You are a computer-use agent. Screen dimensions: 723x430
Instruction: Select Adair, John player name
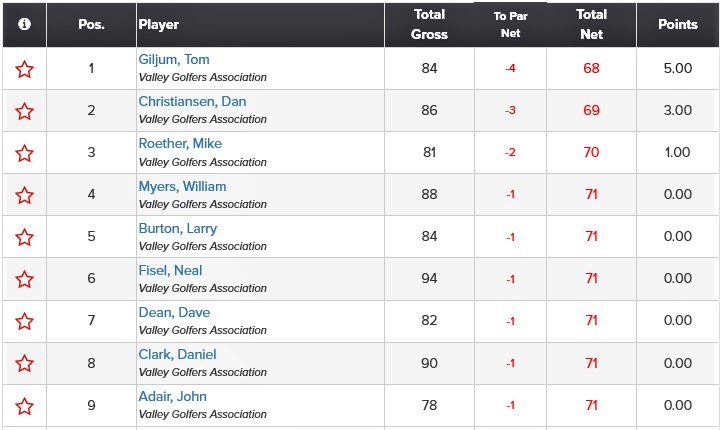tap(172, 396)
